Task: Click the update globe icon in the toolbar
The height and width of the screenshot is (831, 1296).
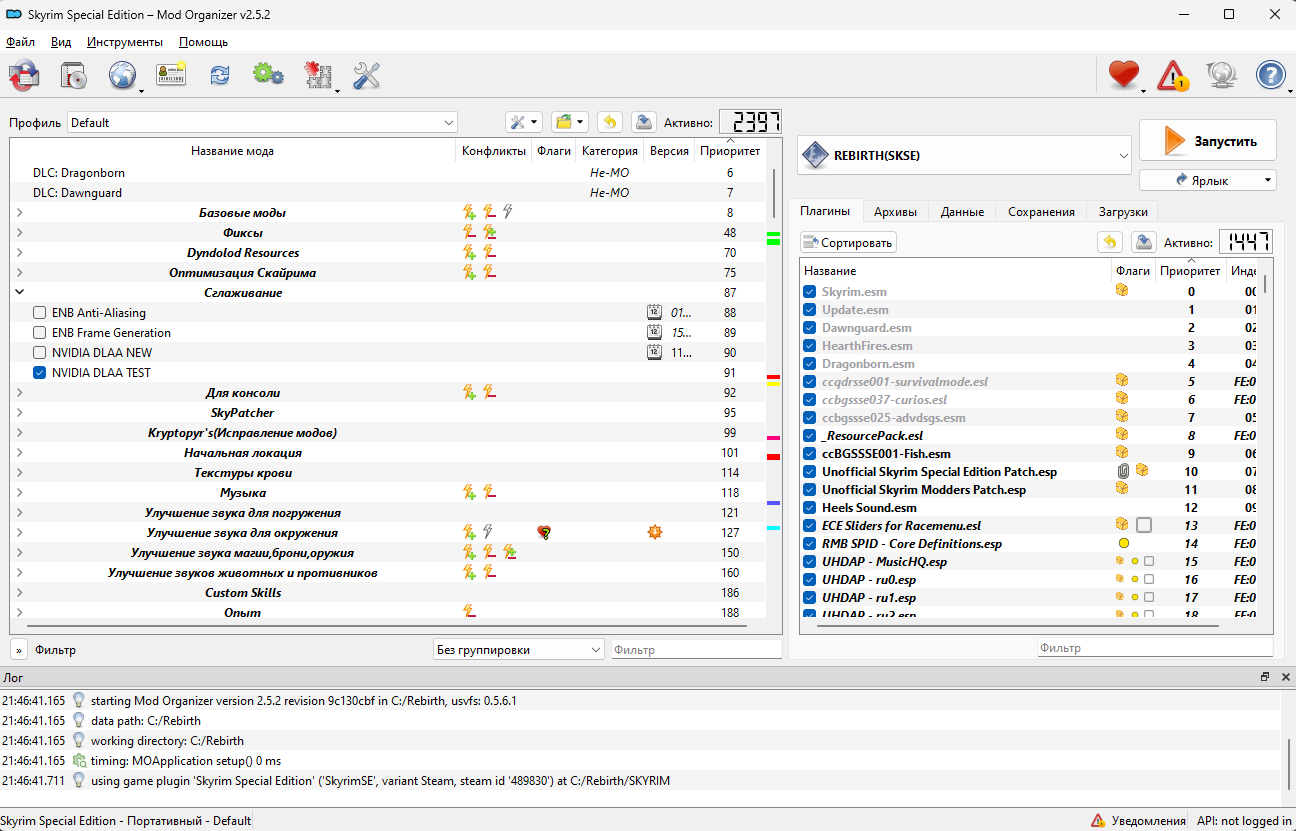Action: coord(1221,75)
